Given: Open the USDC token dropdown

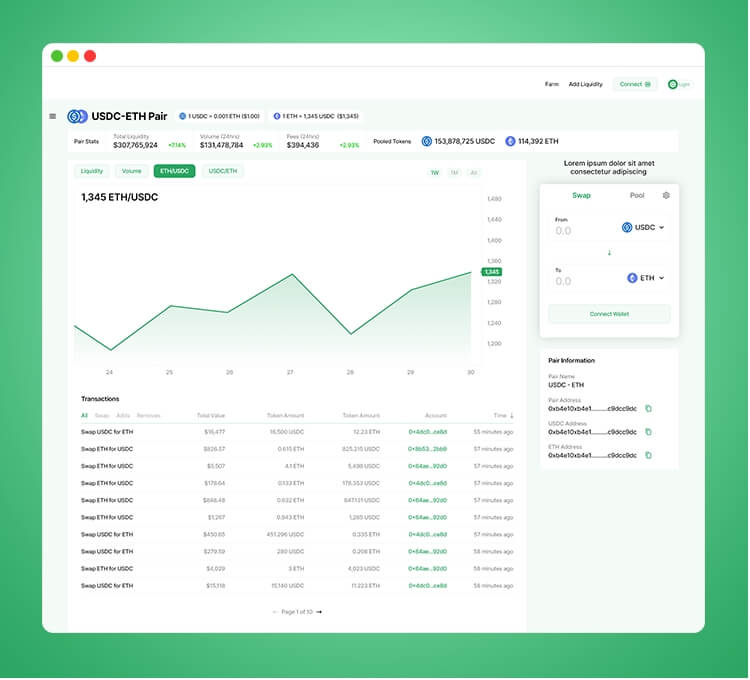Looking at the screenshot, I should click(x=643, y=228).
